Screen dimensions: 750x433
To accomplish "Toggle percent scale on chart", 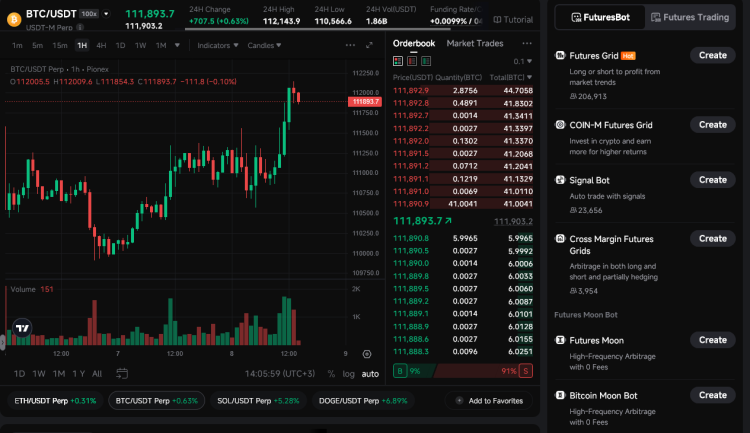I will coord(331,374).
